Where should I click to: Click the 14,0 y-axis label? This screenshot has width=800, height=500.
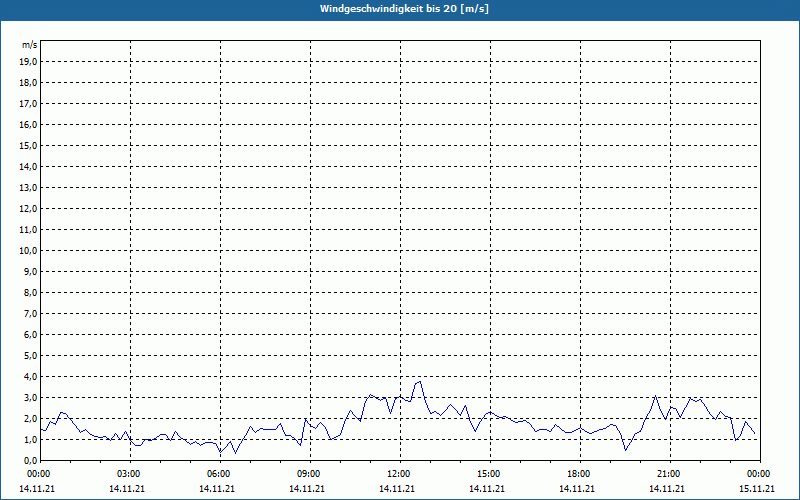coord(29,166)
